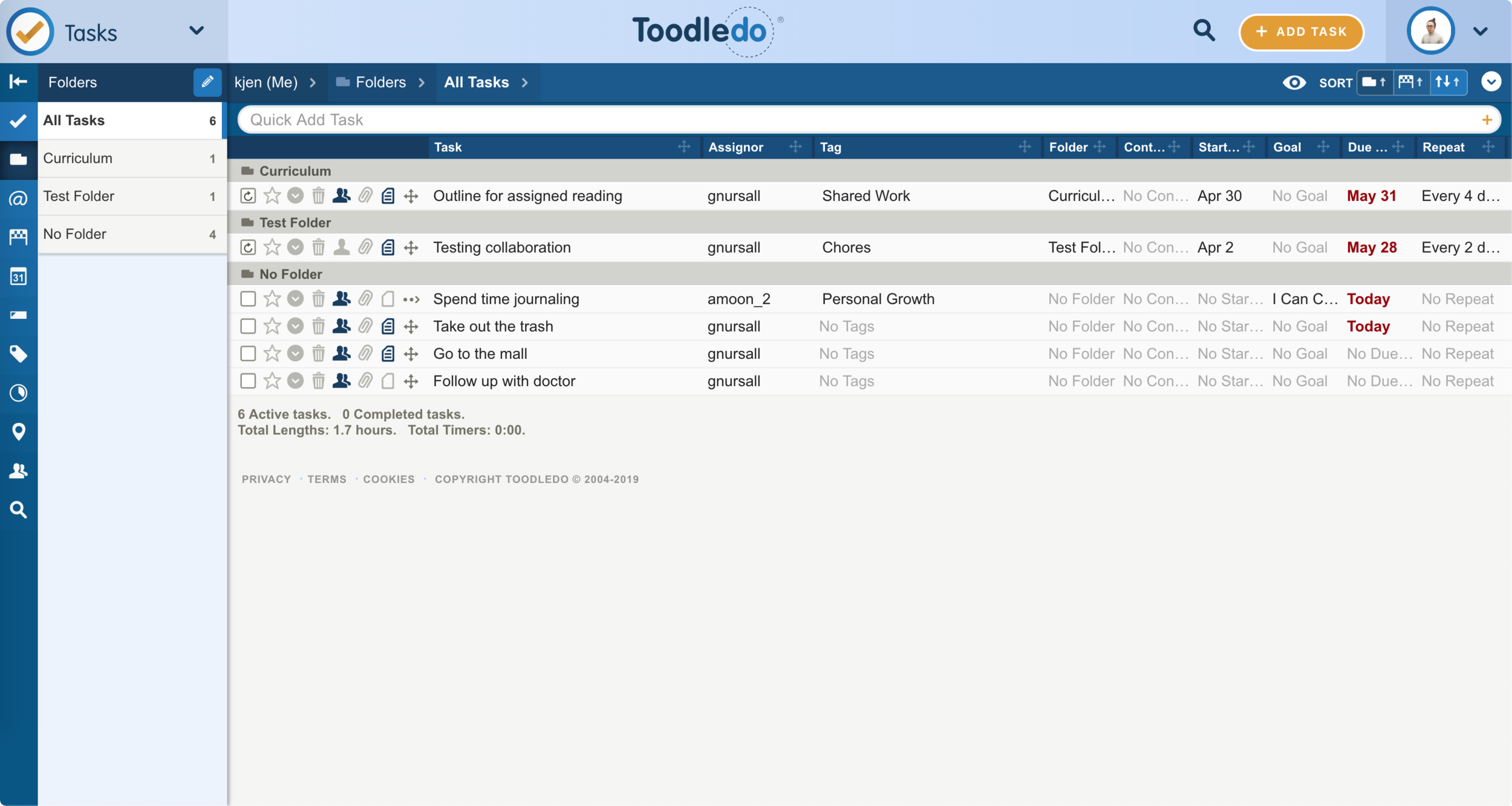Complete the 'Outline for assigned reading' recurring checkbox
Viewport: 1512px width, 806px height.
click(248, 196)
